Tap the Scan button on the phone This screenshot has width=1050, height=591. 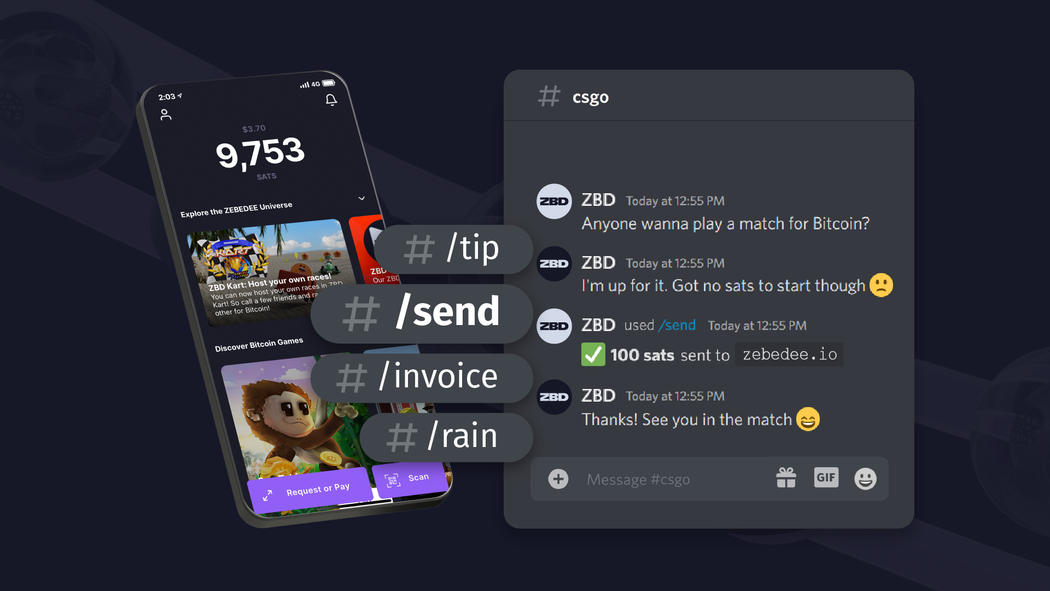[409, 478]
